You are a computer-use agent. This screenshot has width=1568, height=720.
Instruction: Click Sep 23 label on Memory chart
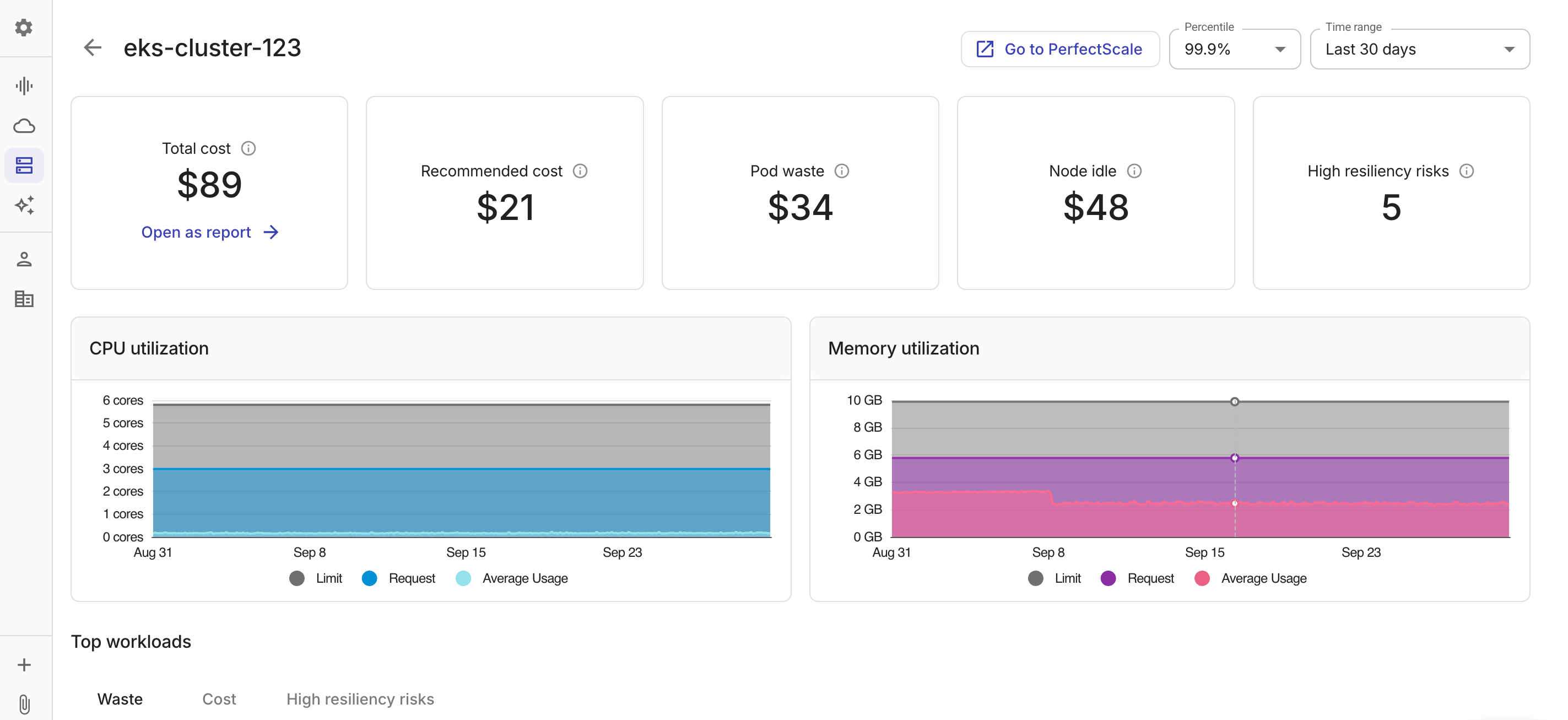[x=1361, y=552]
